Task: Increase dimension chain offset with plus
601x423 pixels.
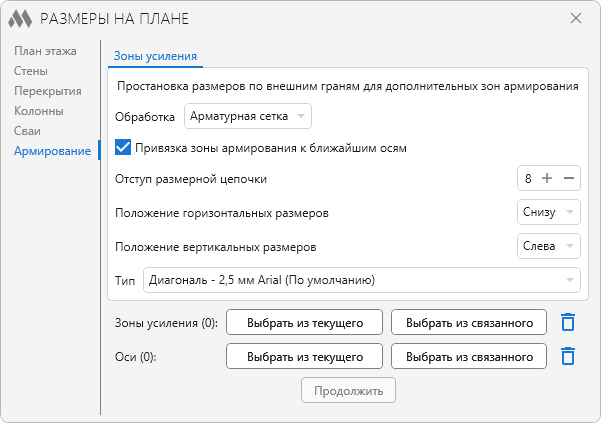Action: 547,178
